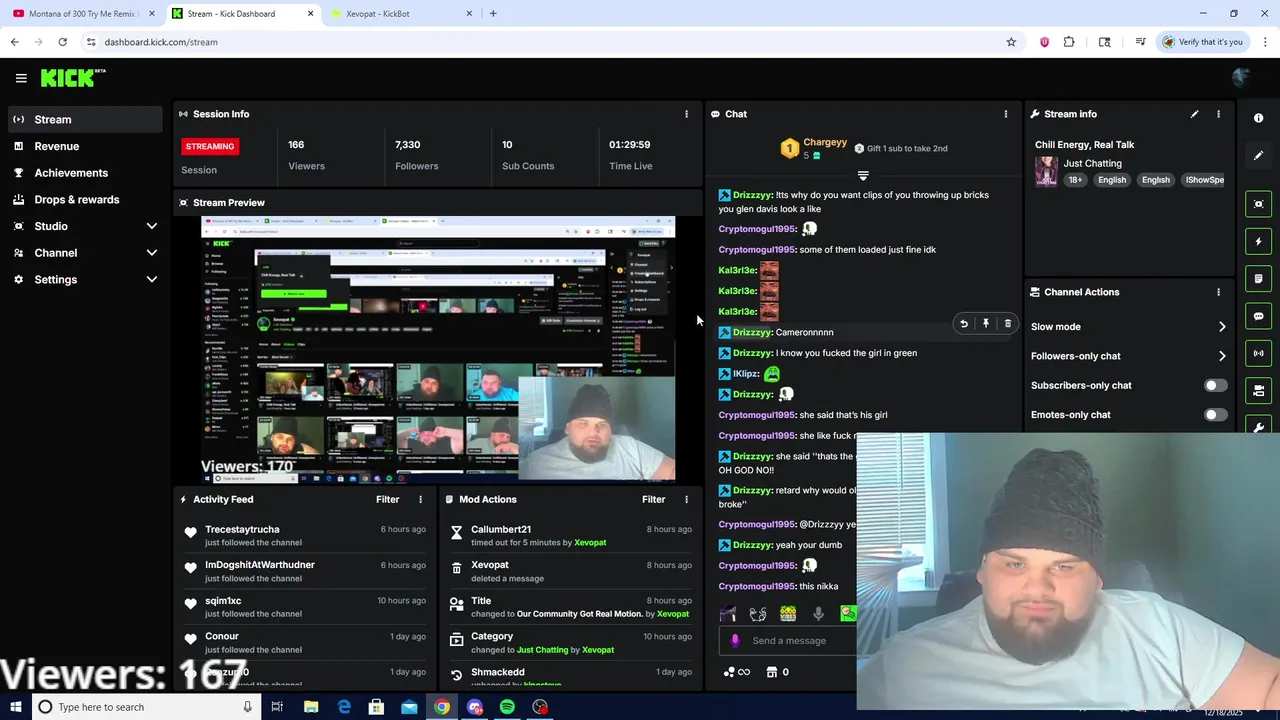Open Stream info three-dot menu
The height and width of the screenshot is (720, 1280).
pyautogui.click(x=1218, y=114)
